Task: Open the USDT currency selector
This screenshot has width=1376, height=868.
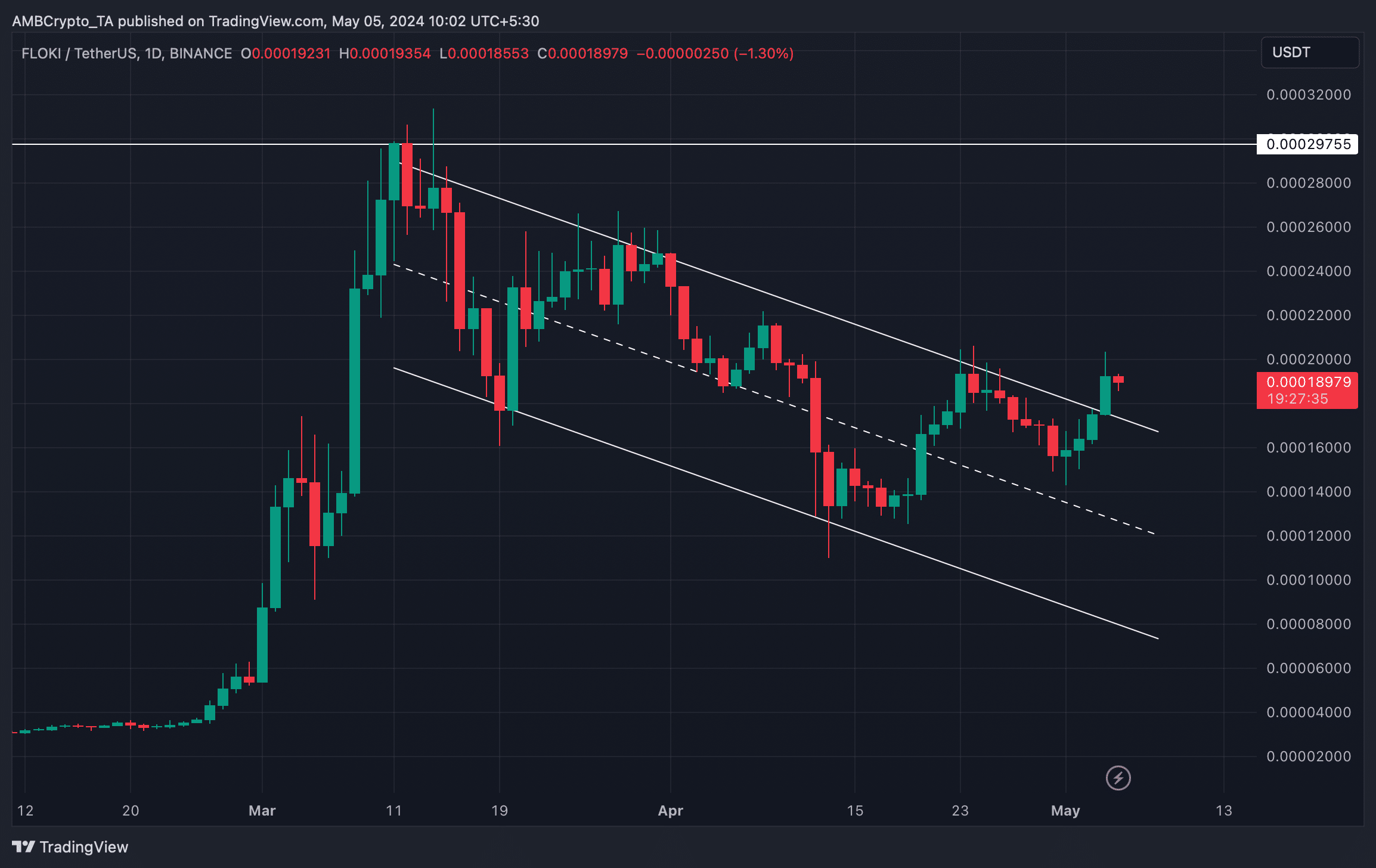Action: tap(1310, 52)
